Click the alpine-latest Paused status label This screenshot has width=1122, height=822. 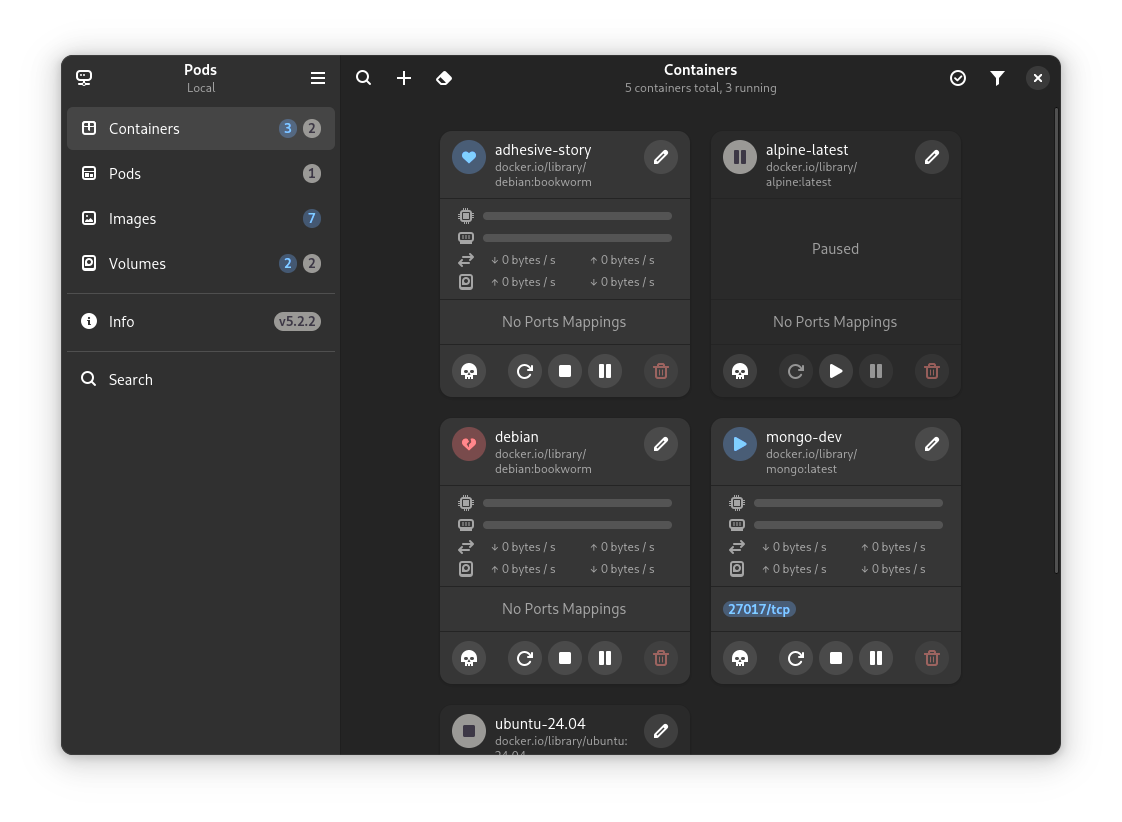835,249
